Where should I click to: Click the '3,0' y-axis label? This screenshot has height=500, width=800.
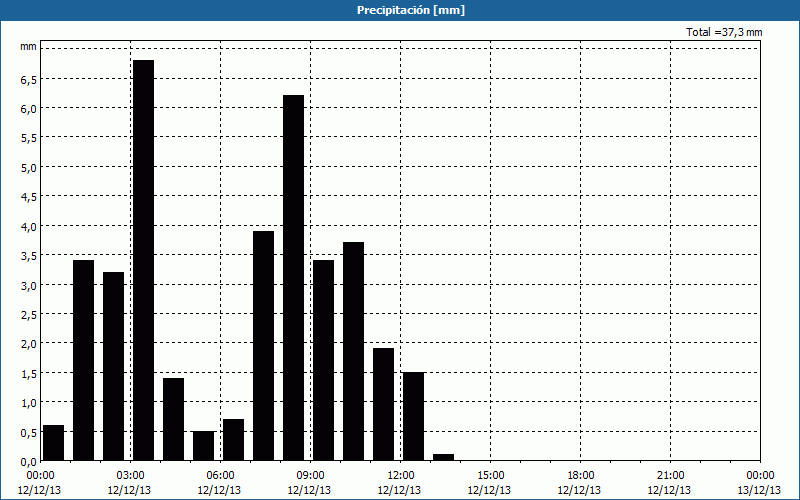(29, 285)
